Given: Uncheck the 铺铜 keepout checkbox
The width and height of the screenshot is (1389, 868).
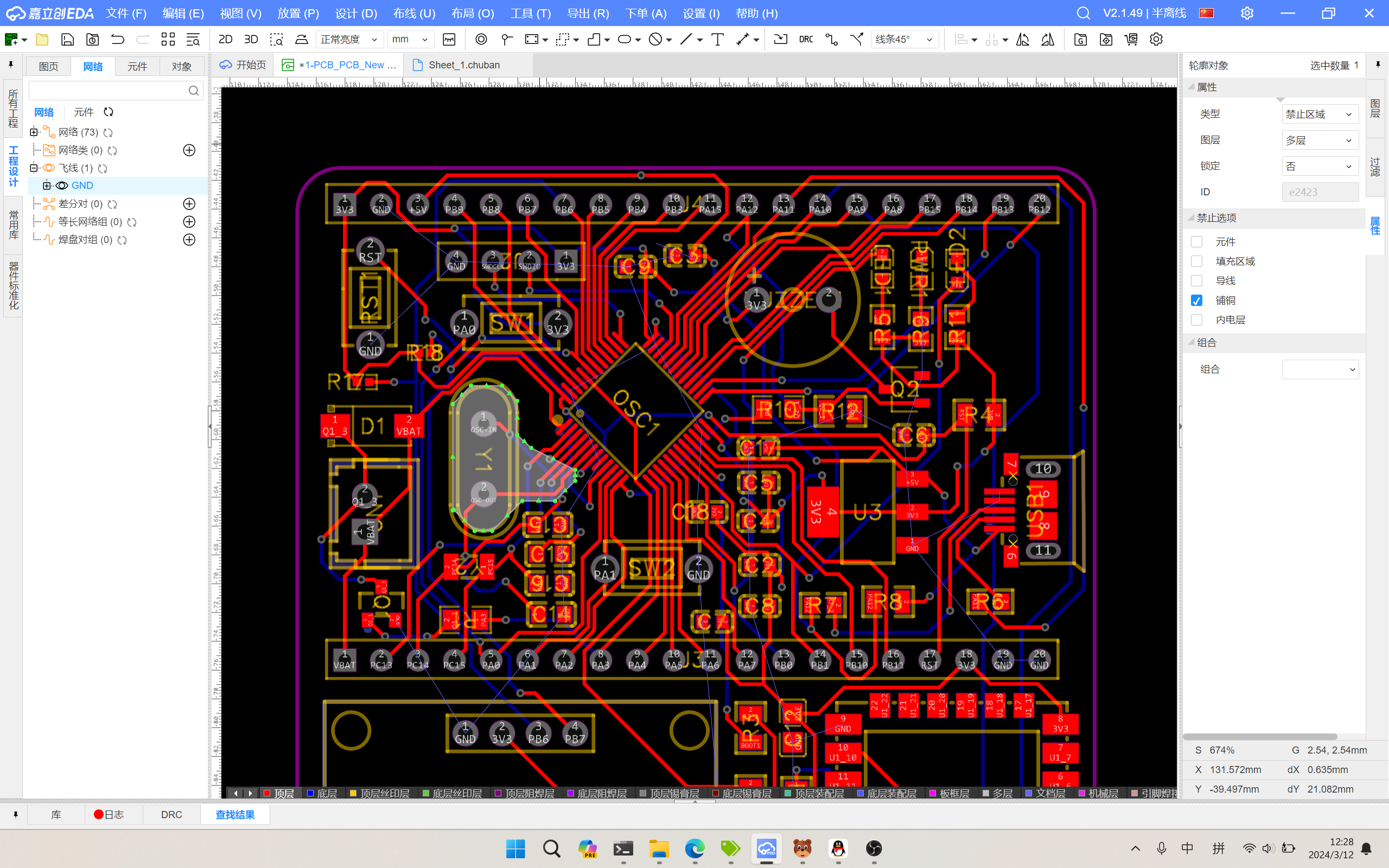Looking at the screenshot, I should point(1197,300).
